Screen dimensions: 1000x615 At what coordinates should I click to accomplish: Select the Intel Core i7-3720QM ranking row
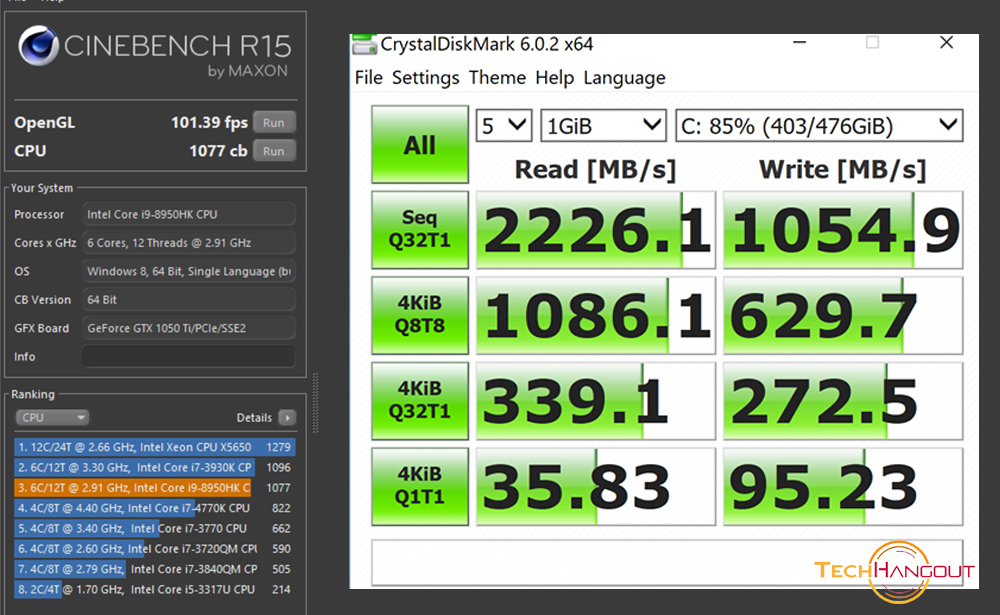154,549
